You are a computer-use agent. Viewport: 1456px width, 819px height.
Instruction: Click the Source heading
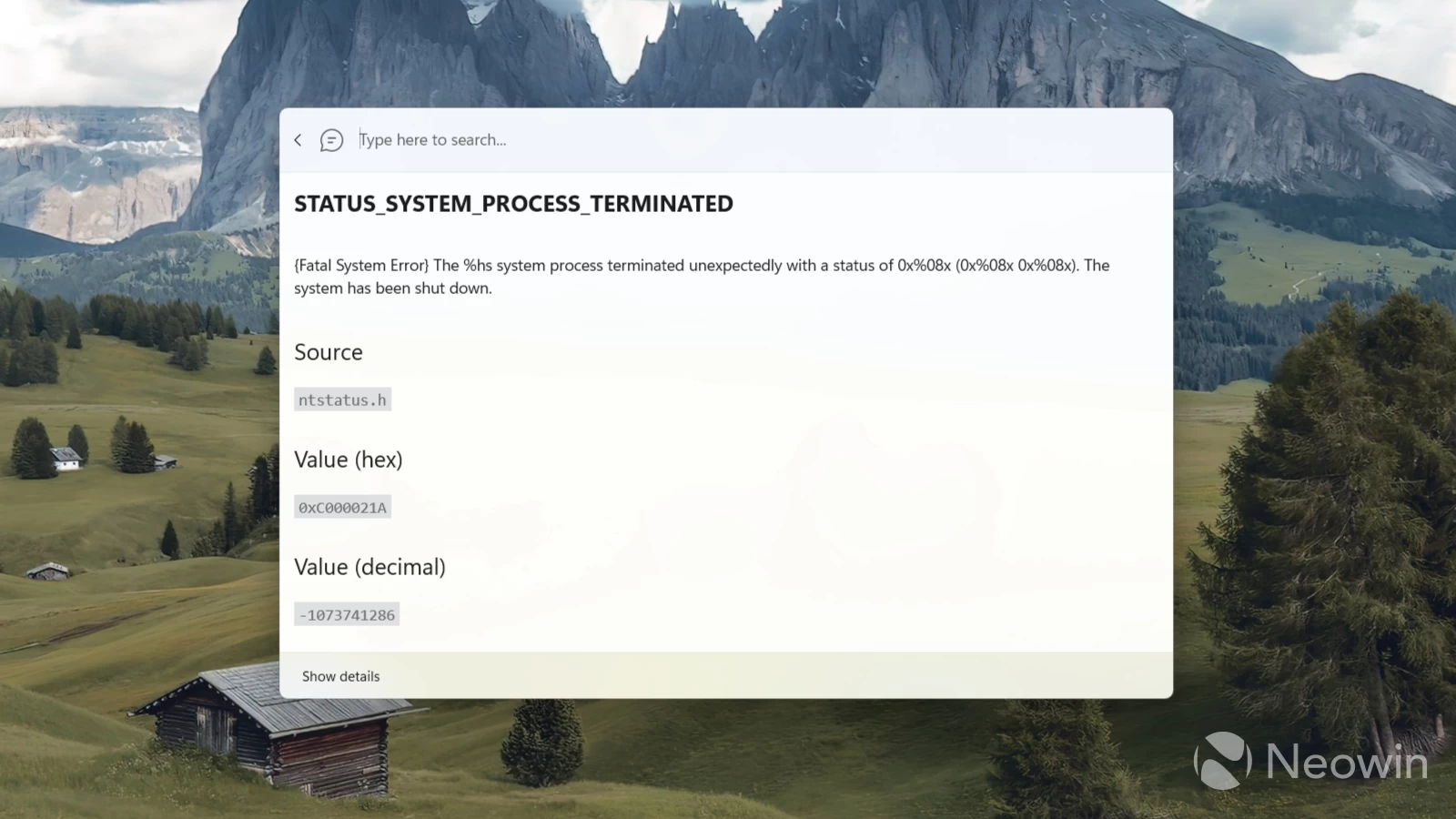pos(329,352)
